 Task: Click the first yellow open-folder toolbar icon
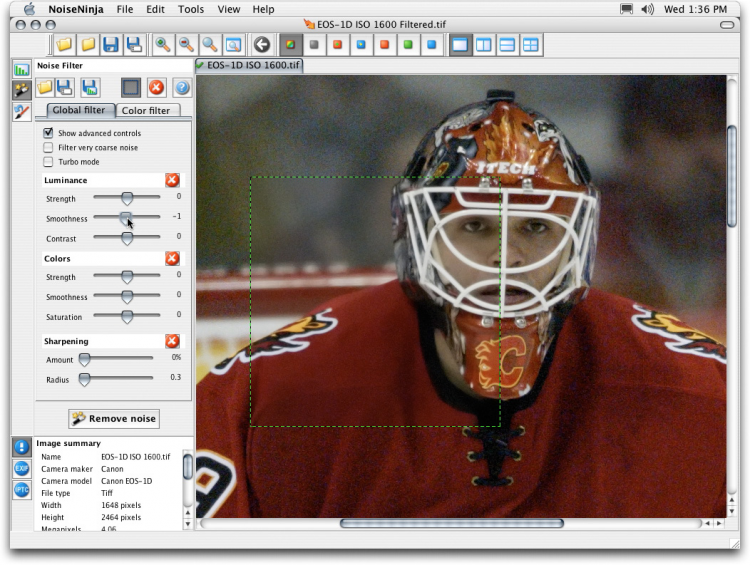click(64, 45)
